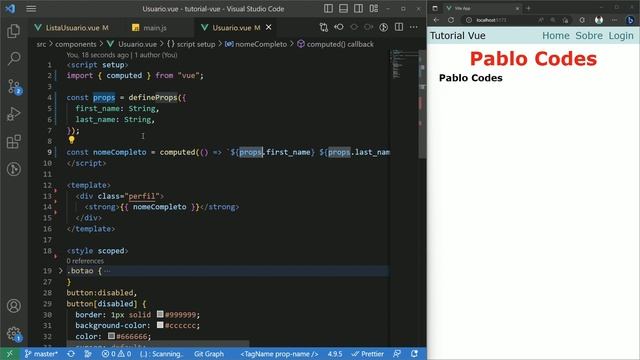
Task: Click the Home link in the web page
Action: pos(556,36)
